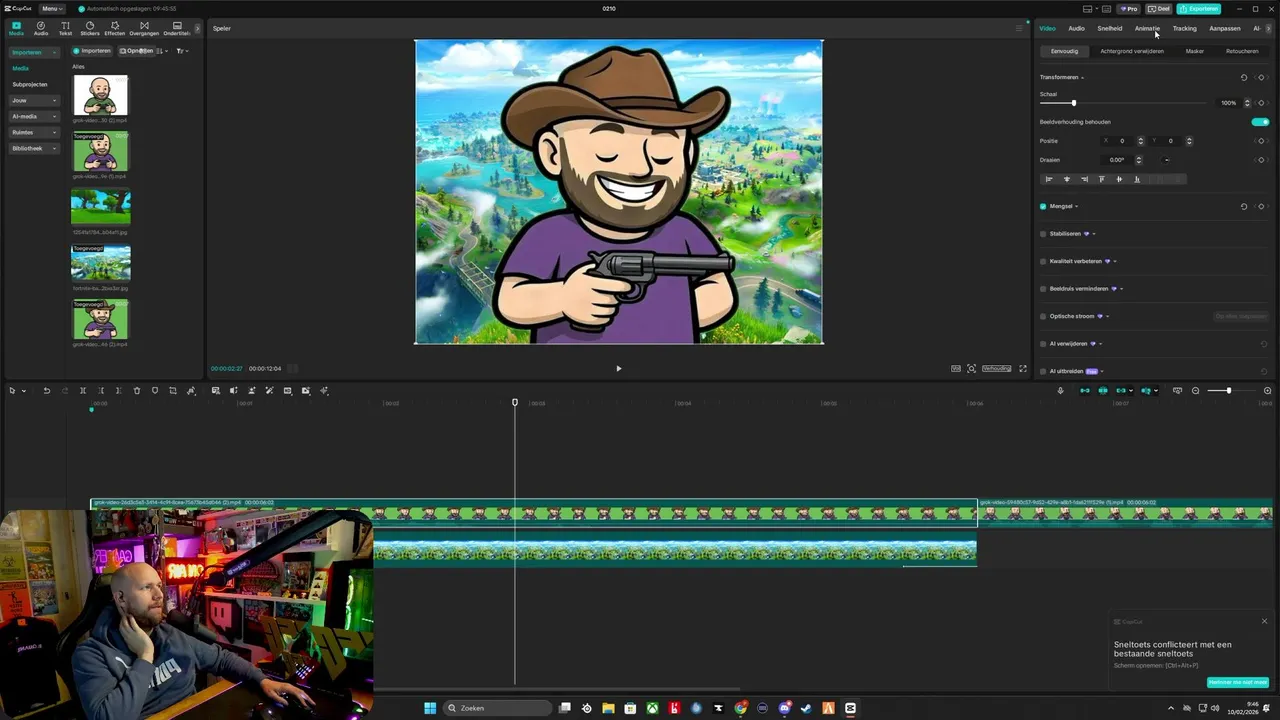The image size is (1280, 720).
Task: Click the zoom in timeline icon
Action: point(1268,391)
